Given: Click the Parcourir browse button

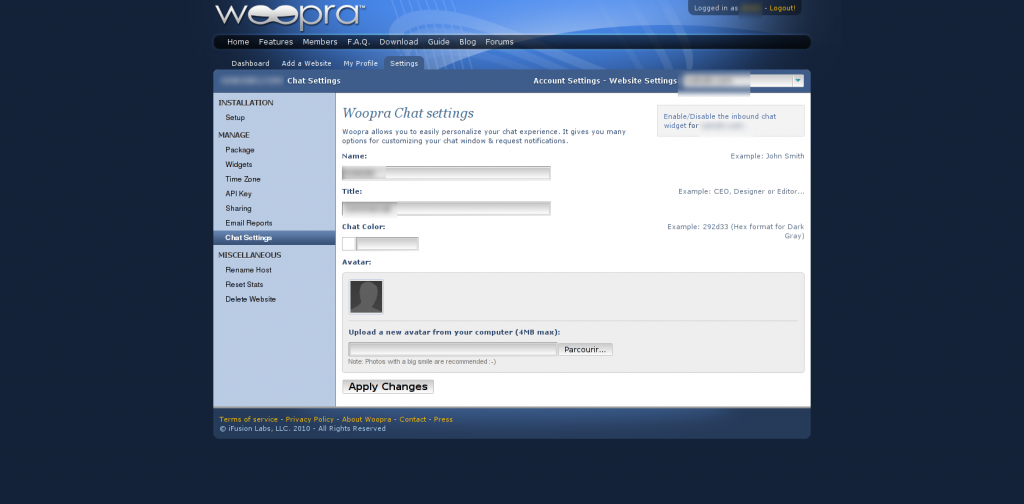Looking at the screenshot, I should click(585, 349).
